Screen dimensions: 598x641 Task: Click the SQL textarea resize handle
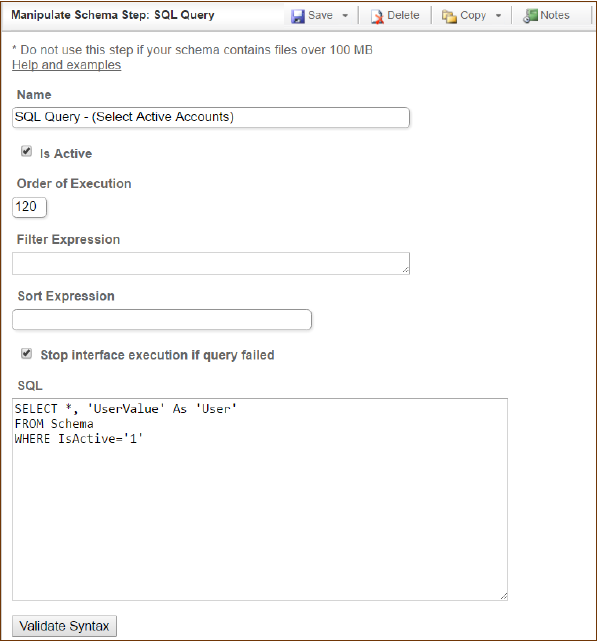point(504,596)
